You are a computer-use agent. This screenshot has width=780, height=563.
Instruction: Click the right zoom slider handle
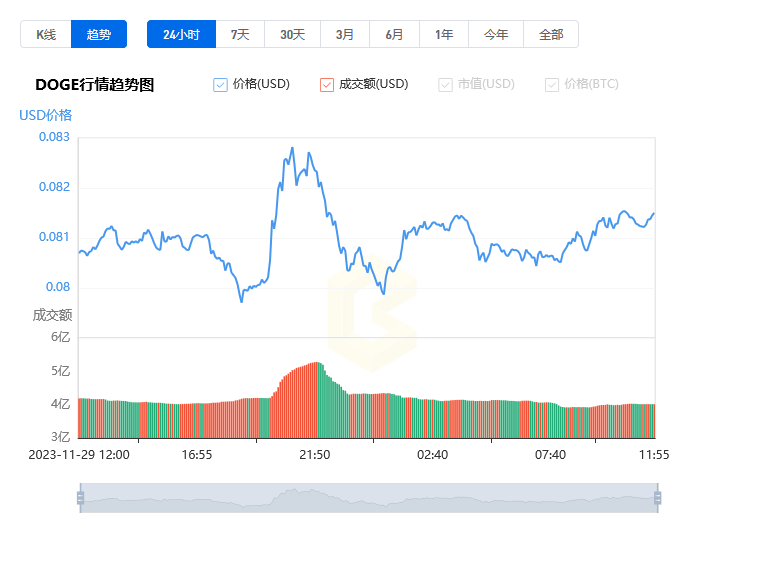point(658,498)
